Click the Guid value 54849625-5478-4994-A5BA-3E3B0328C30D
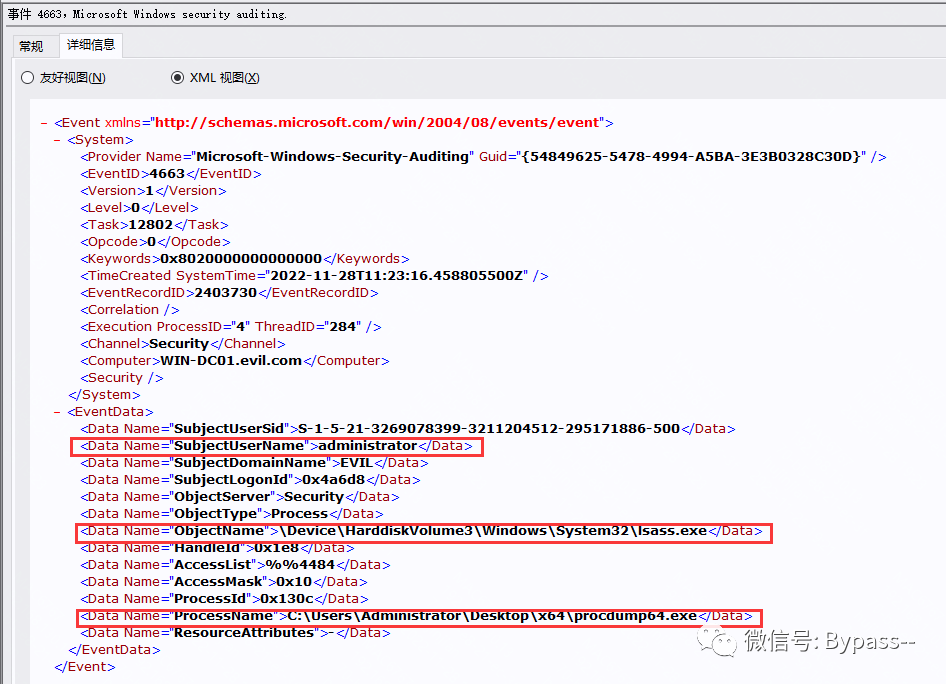The image size is (946, 684). (693, 157)
